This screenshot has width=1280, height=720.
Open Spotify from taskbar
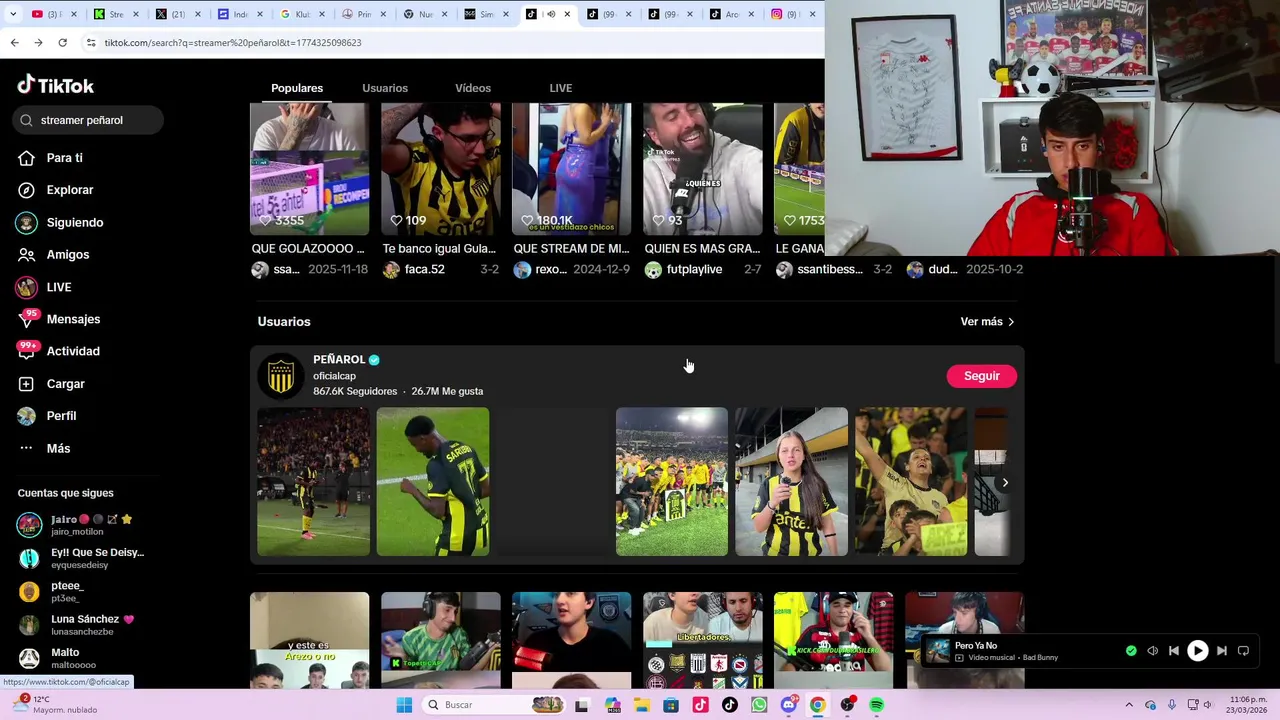click(x=876, y=705)
